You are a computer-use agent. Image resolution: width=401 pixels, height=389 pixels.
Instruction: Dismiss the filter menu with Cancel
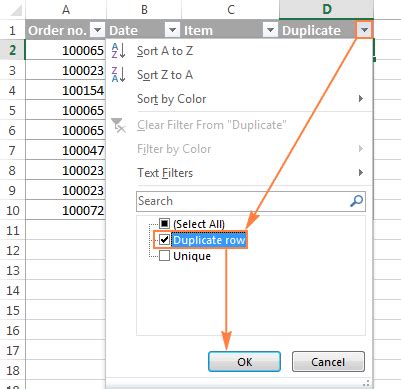(328, 362)
